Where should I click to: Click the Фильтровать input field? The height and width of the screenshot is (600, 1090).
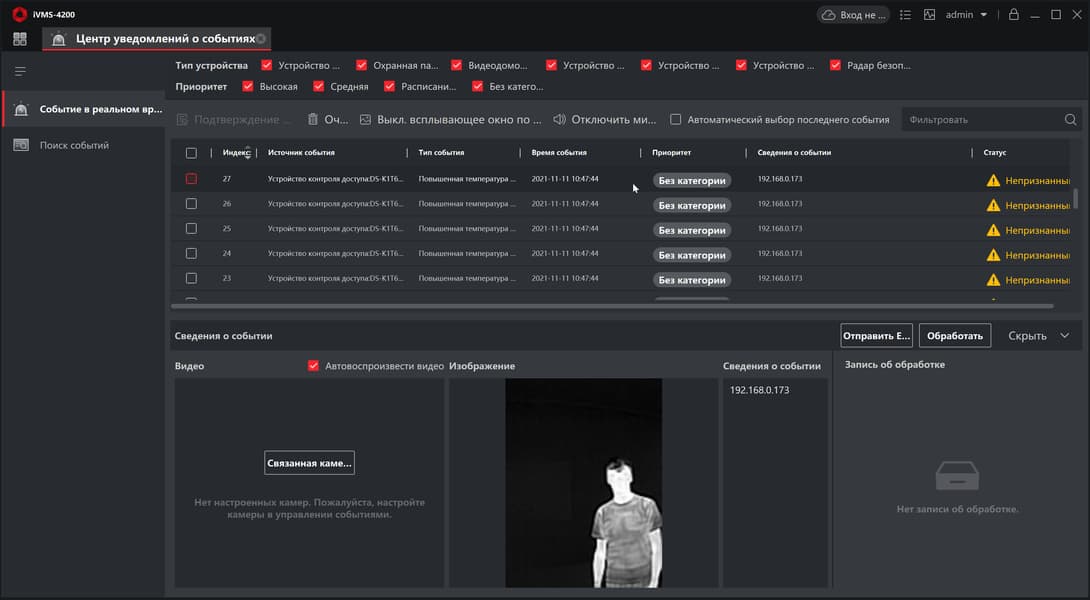[x=980, y=120]
